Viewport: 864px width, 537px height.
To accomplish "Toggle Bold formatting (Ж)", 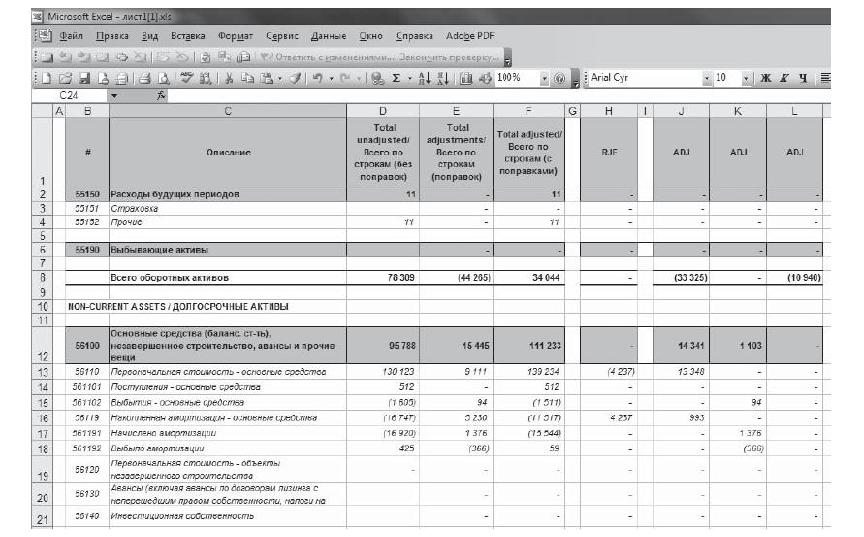I will (765, 78).
